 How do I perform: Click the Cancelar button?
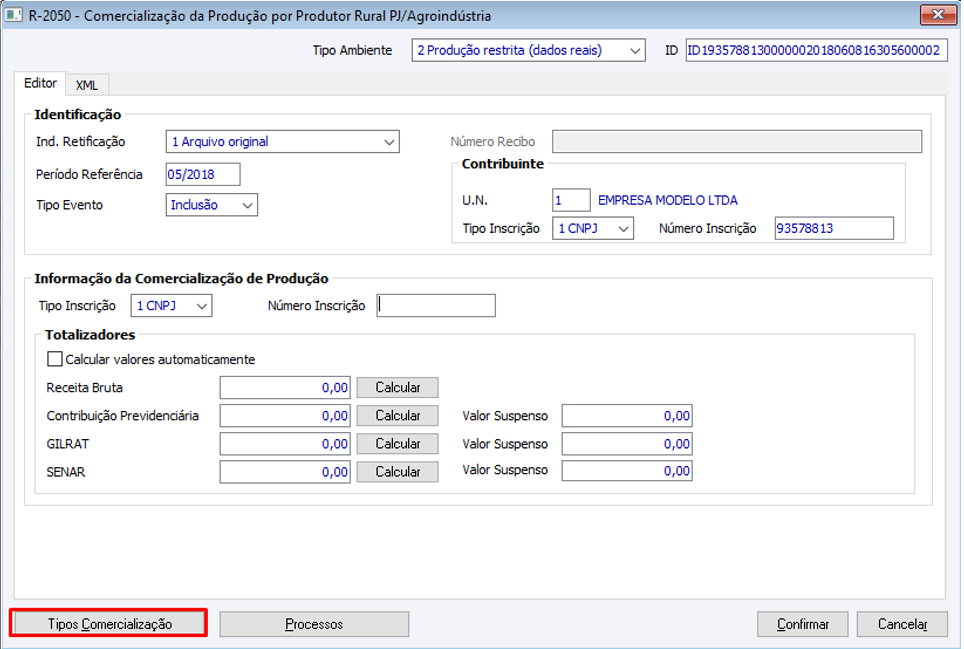pos(901,624)
